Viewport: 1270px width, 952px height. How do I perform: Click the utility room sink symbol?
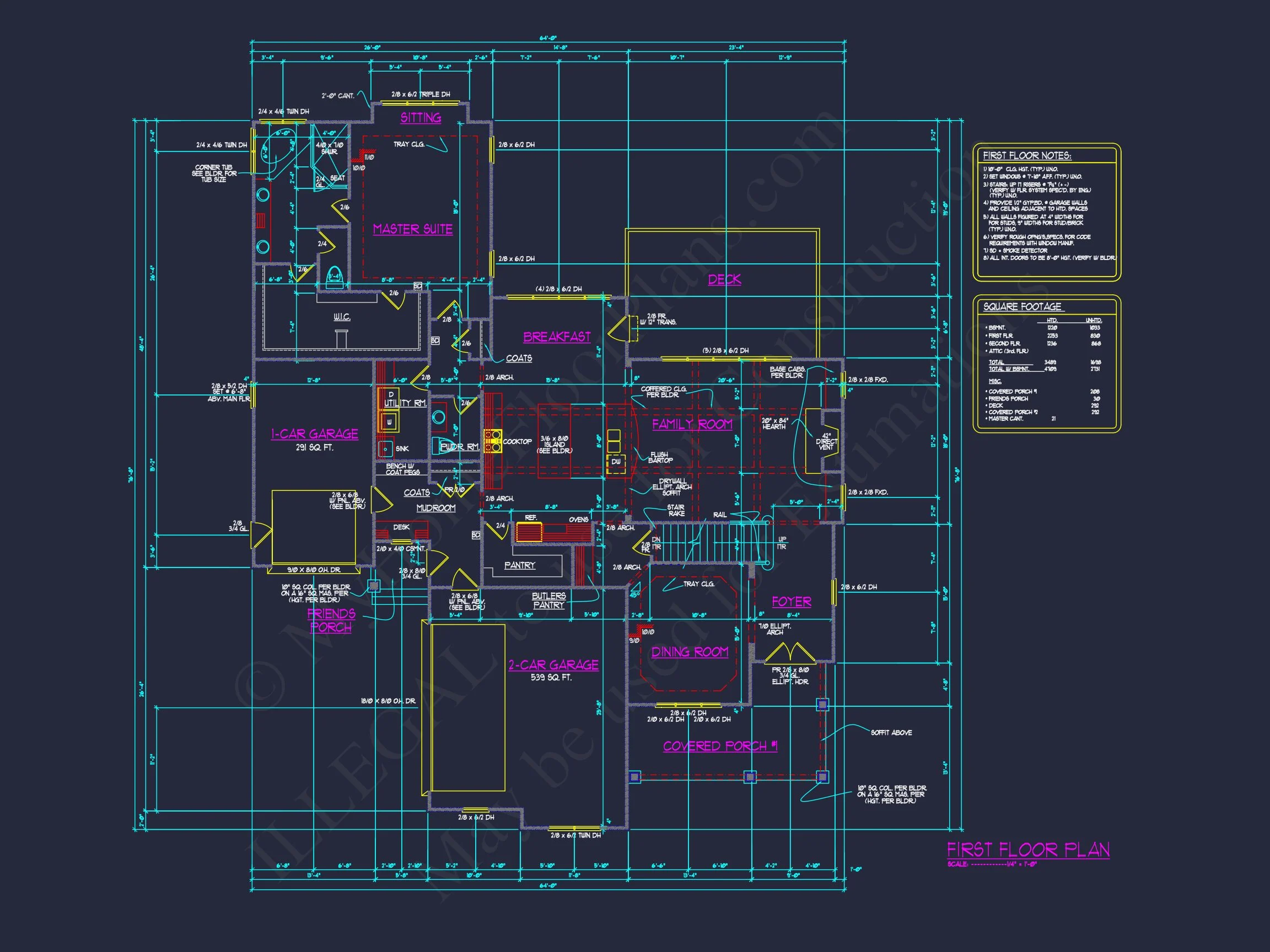tap(386, 449)
